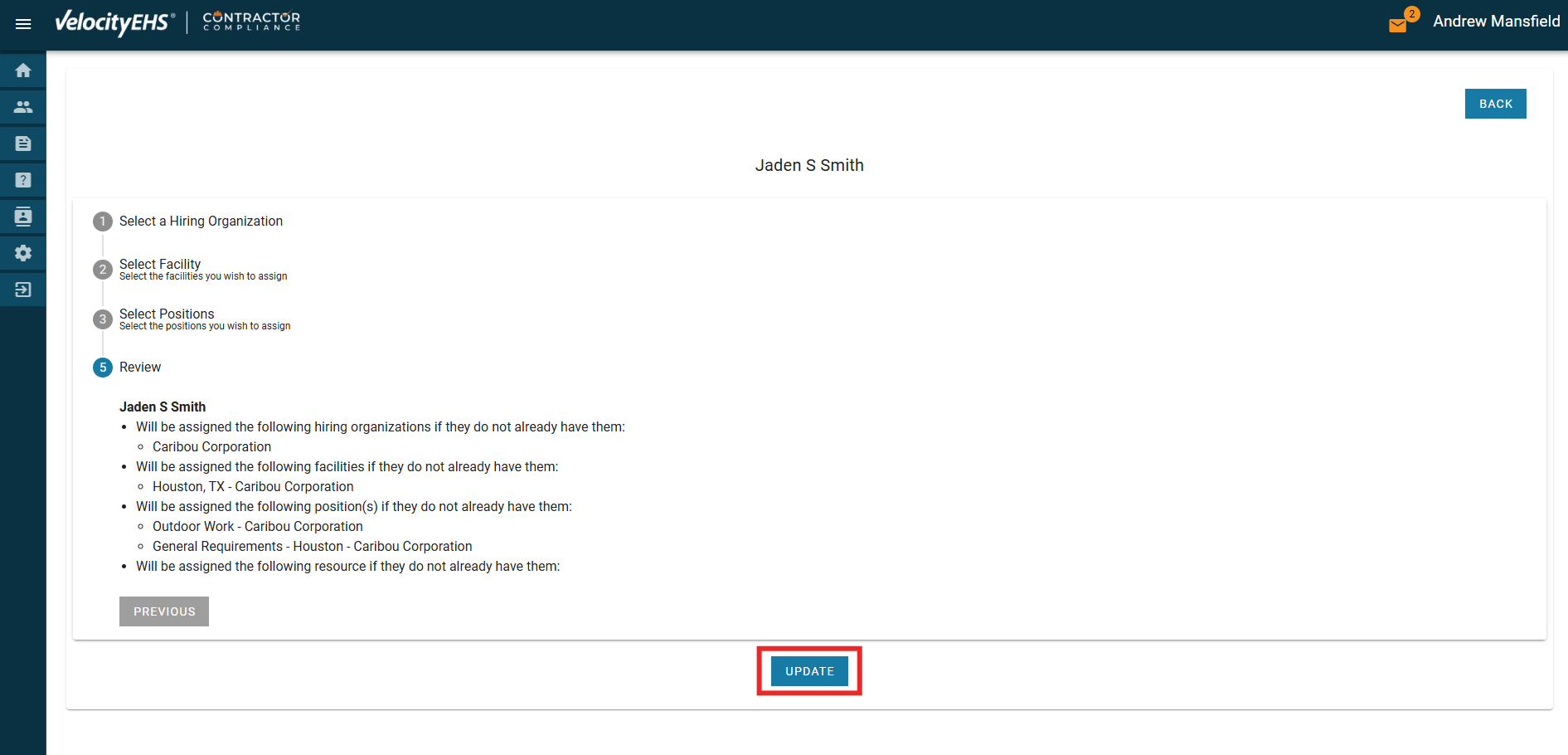This screenshot has height=755, width=1568.
Task: Select the Review step label
Action: (x=140, y=368)
